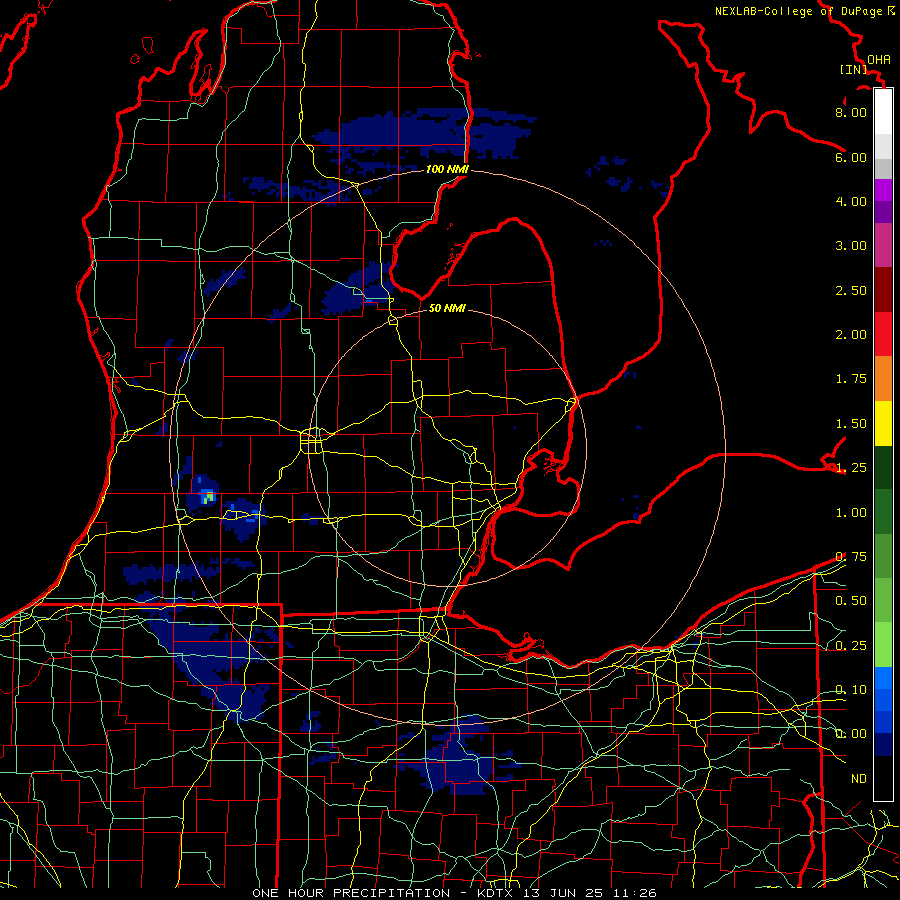Pick the darkest green legend swatch
Screen dimensions: 900x900
point(883,468)
